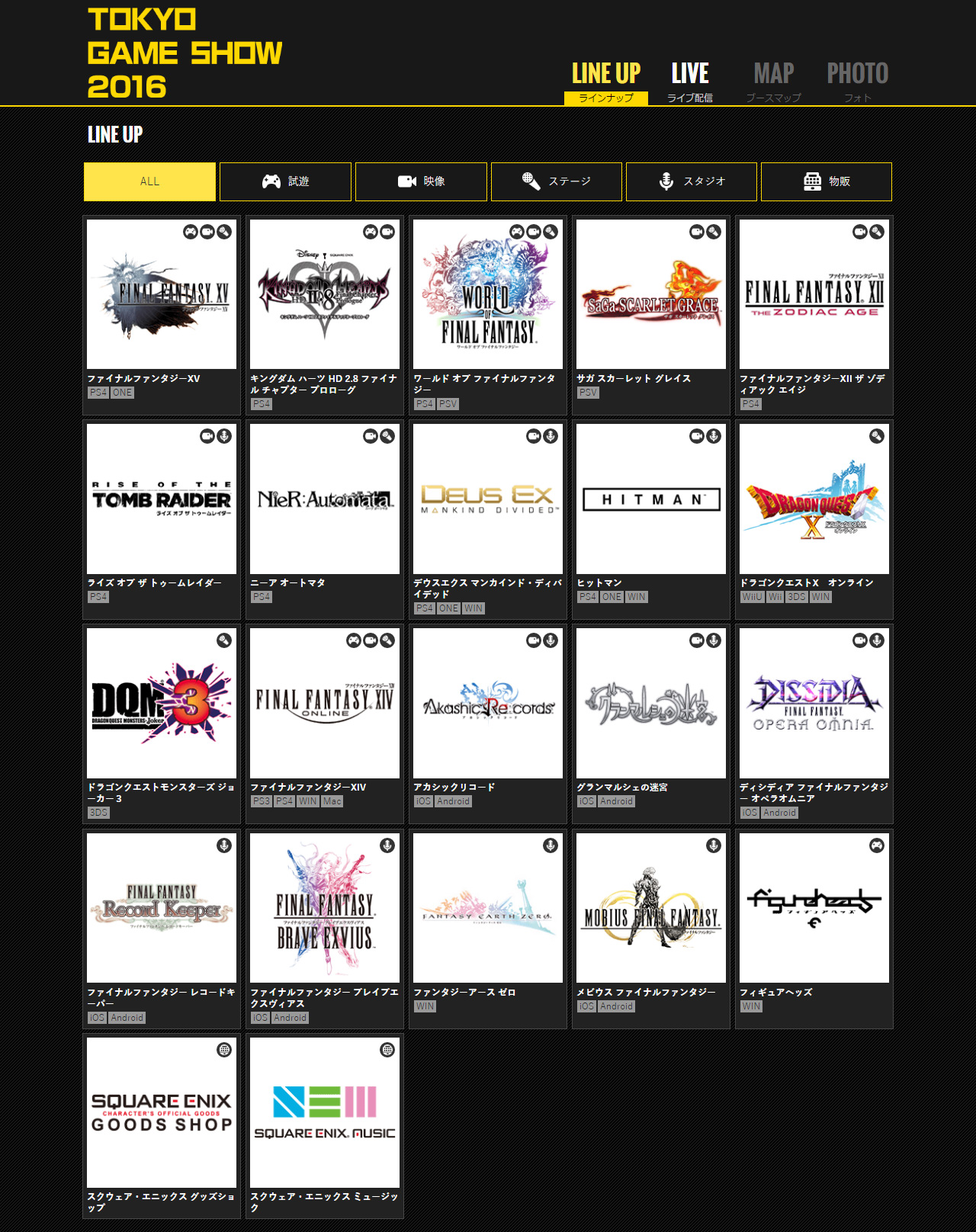The width and height of the screenshot is (976, 1232).
Task: Click gamepad icon on Figureheads card
Action: click(x=877, y=845)
